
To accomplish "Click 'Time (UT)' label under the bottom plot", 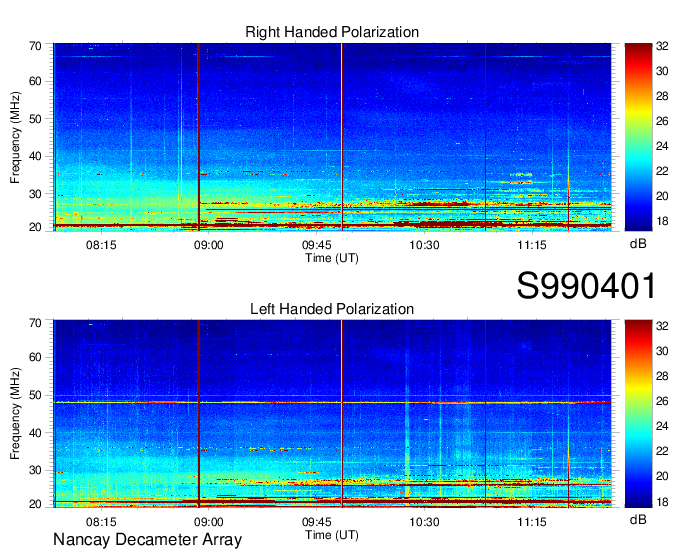I will click(332, 535).
